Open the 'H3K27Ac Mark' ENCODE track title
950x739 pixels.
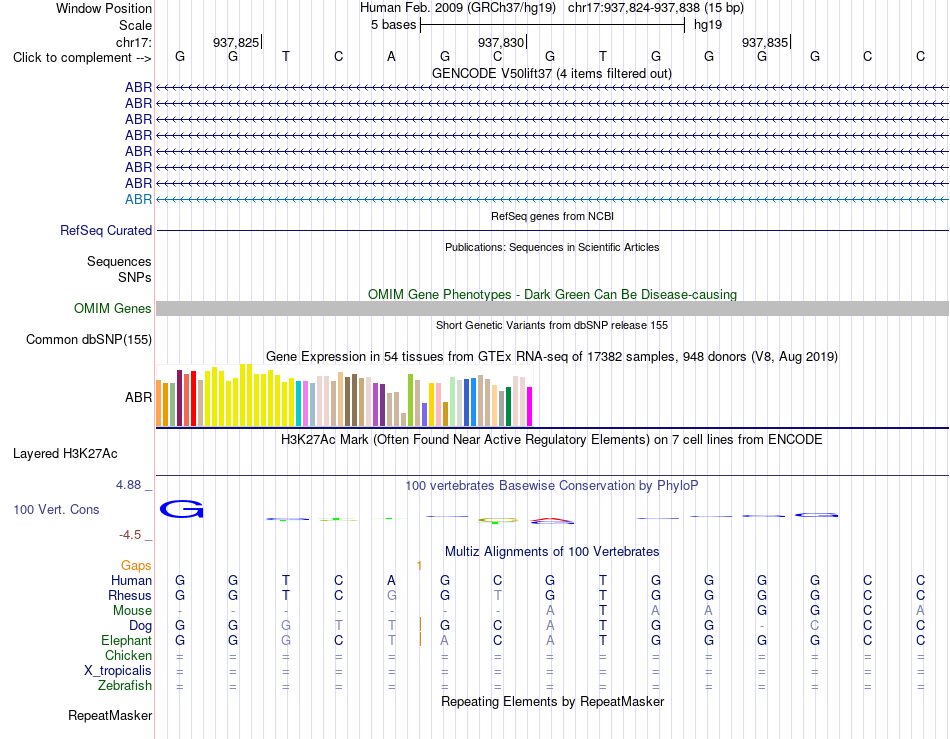[552, 439]
